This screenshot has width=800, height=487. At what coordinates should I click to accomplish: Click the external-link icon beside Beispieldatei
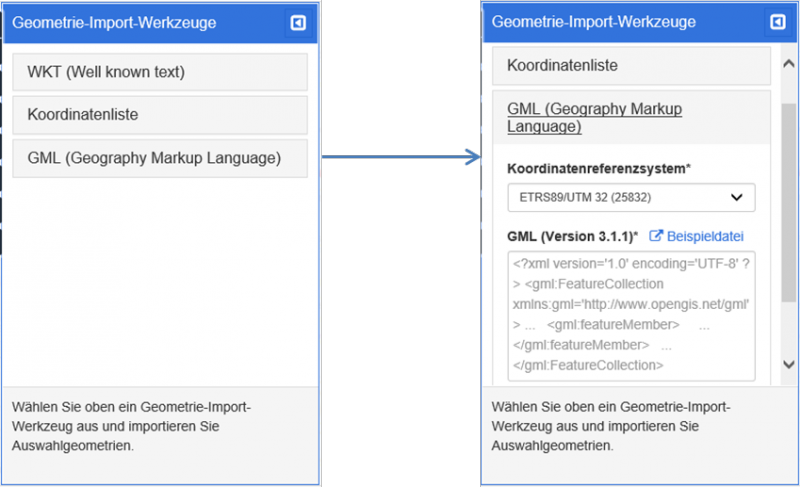[656, 236]
